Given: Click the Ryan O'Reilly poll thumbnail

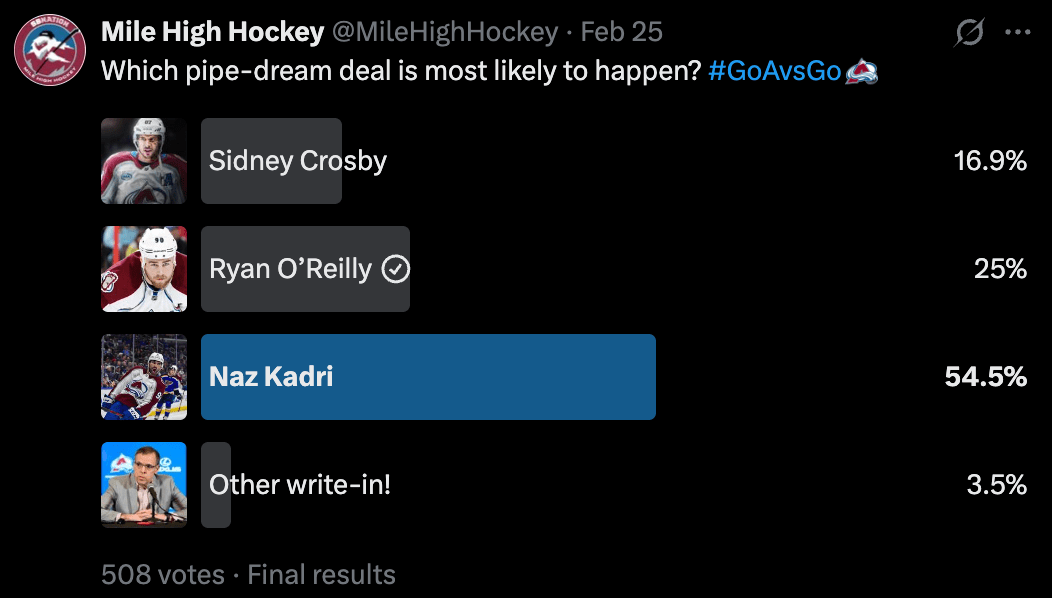Looking at the screenshot, I should point(144,269).
